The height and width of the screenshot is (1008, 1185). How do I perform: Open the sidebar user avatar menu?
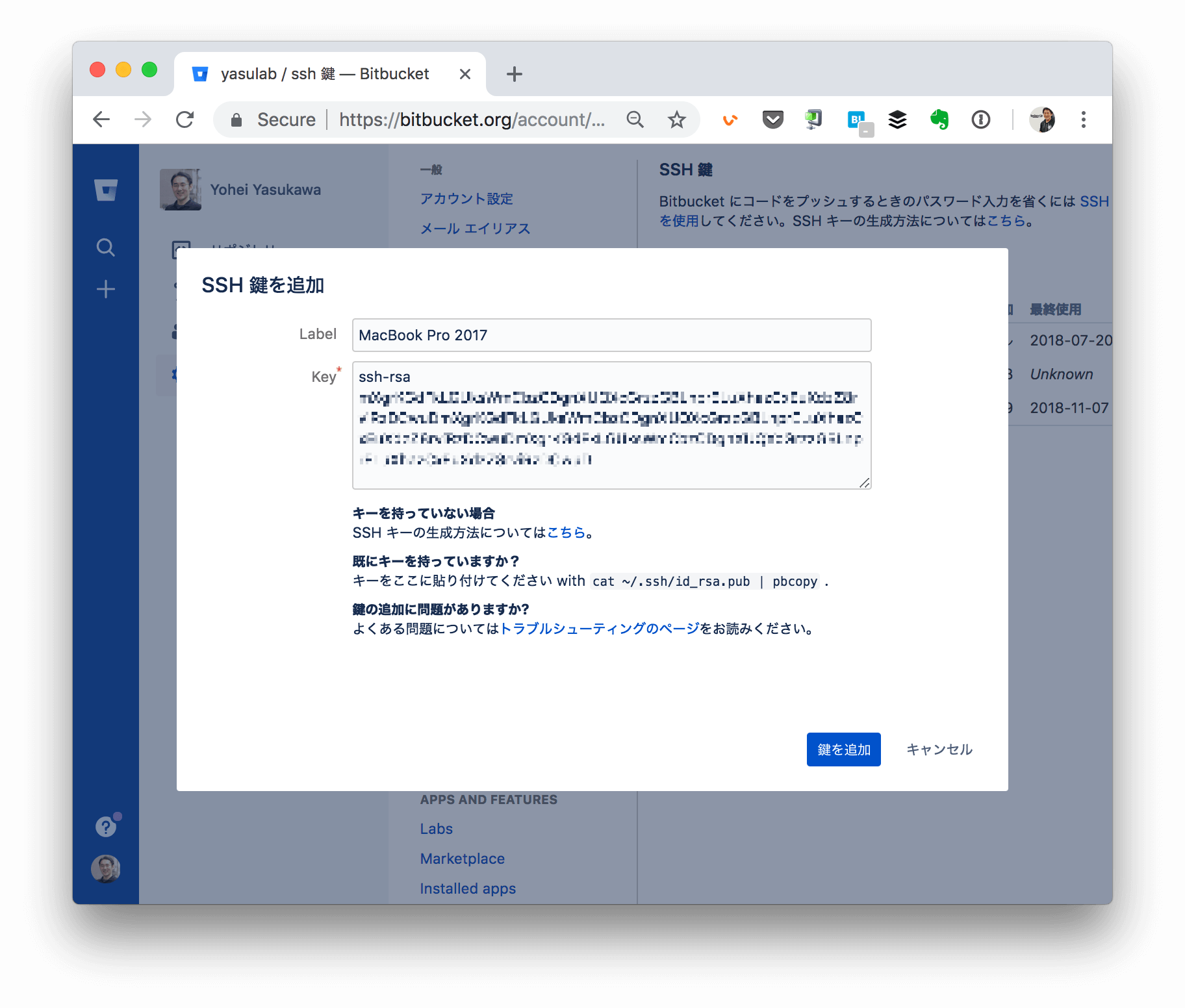coord(106,868)
